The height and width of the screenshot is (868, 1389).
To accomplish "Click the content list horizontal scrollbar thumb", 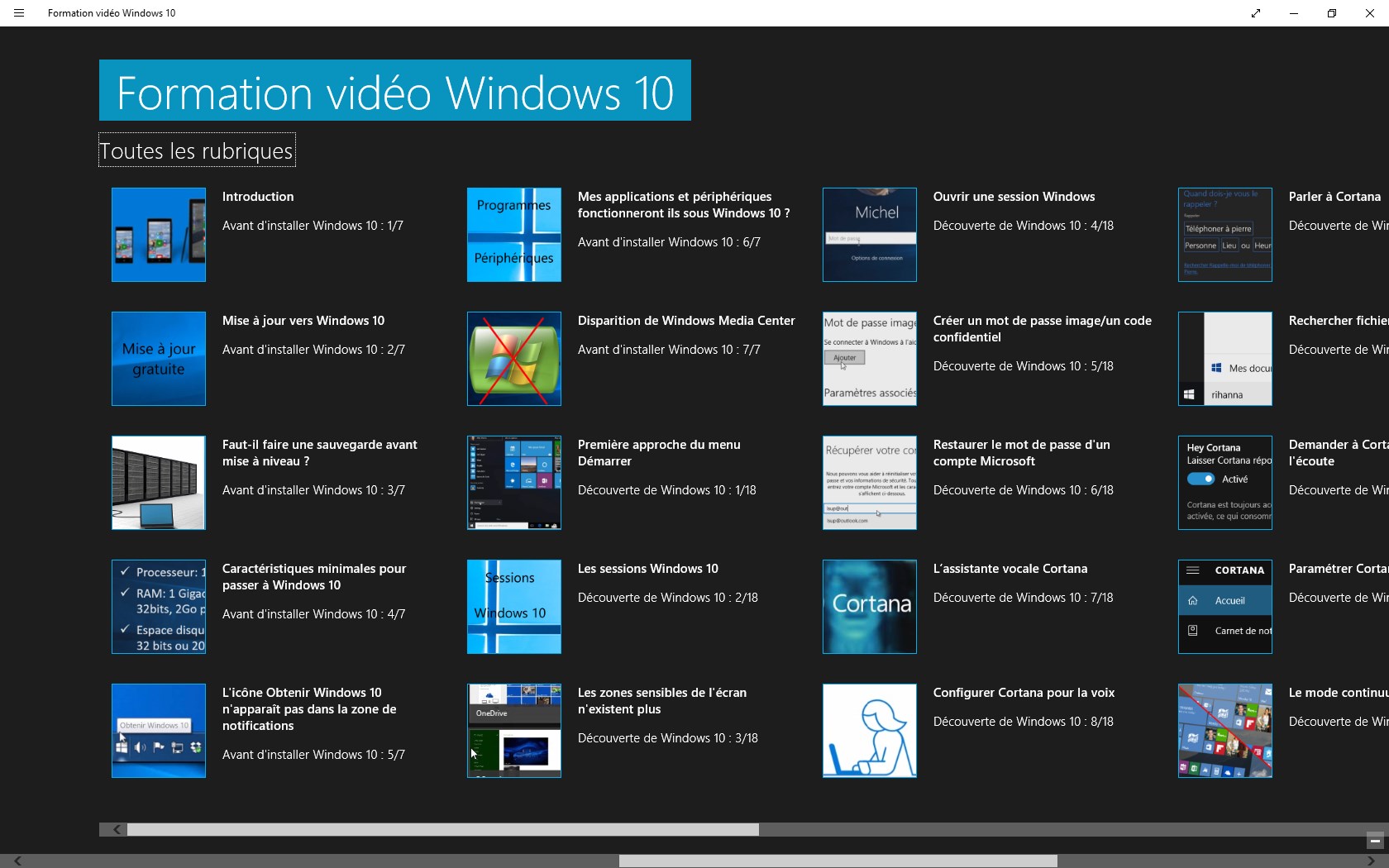I will (443, 829).
